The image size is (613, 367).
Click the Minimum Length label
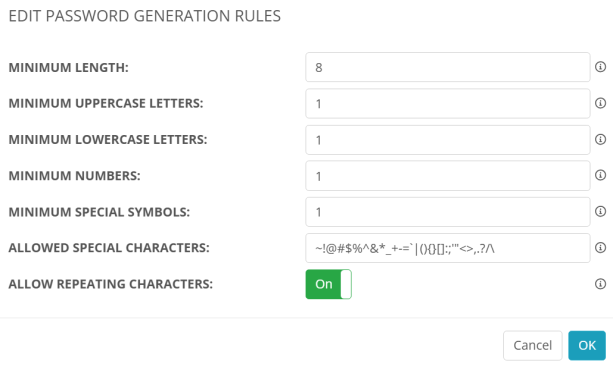[x=68, y=68]
